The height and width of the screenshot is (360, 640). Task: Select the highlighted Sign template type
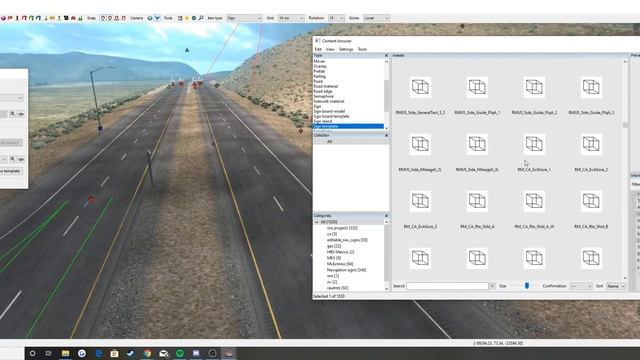point(348,126)
